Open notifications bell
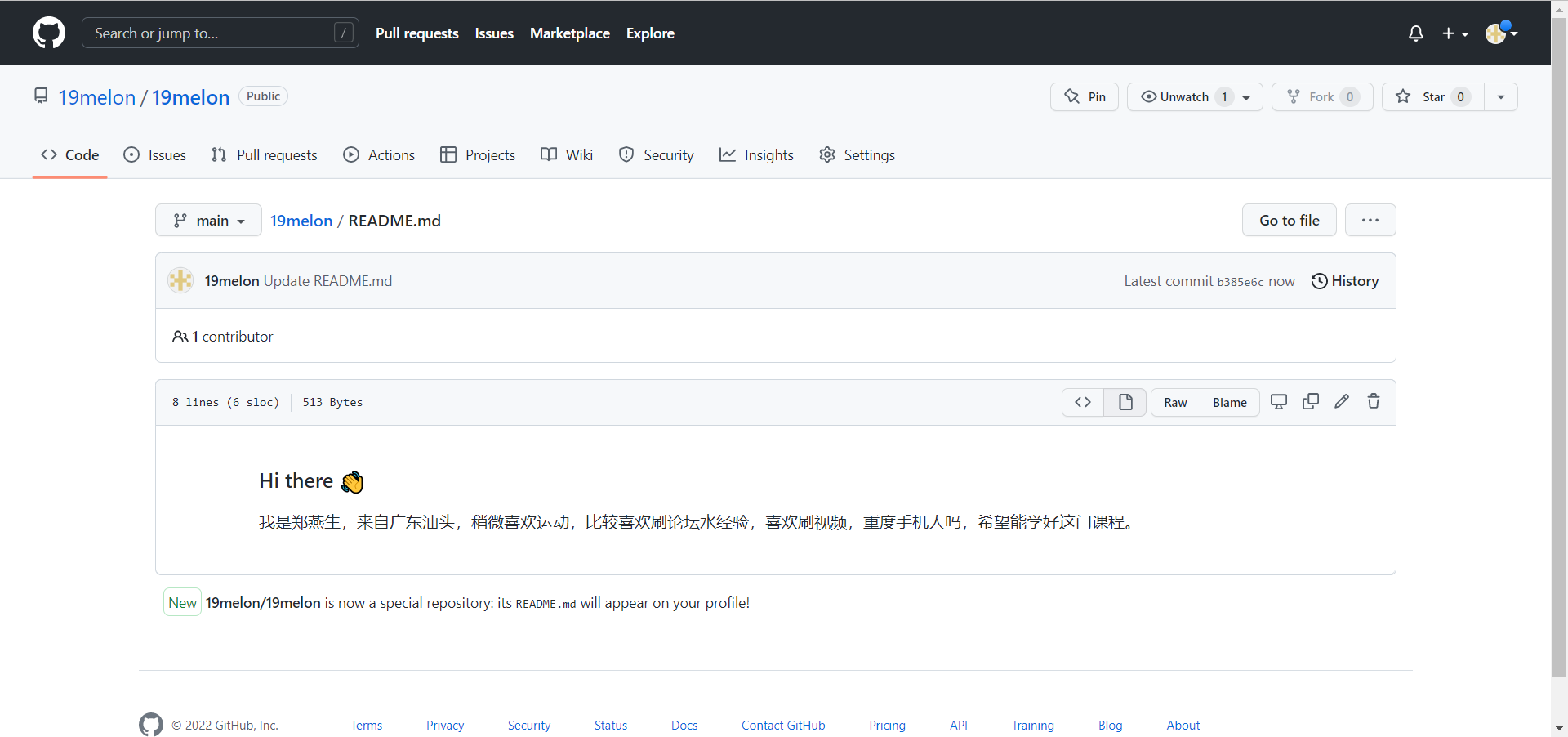The width and height of the screenshot is (1568, 737). point(1416,33)
